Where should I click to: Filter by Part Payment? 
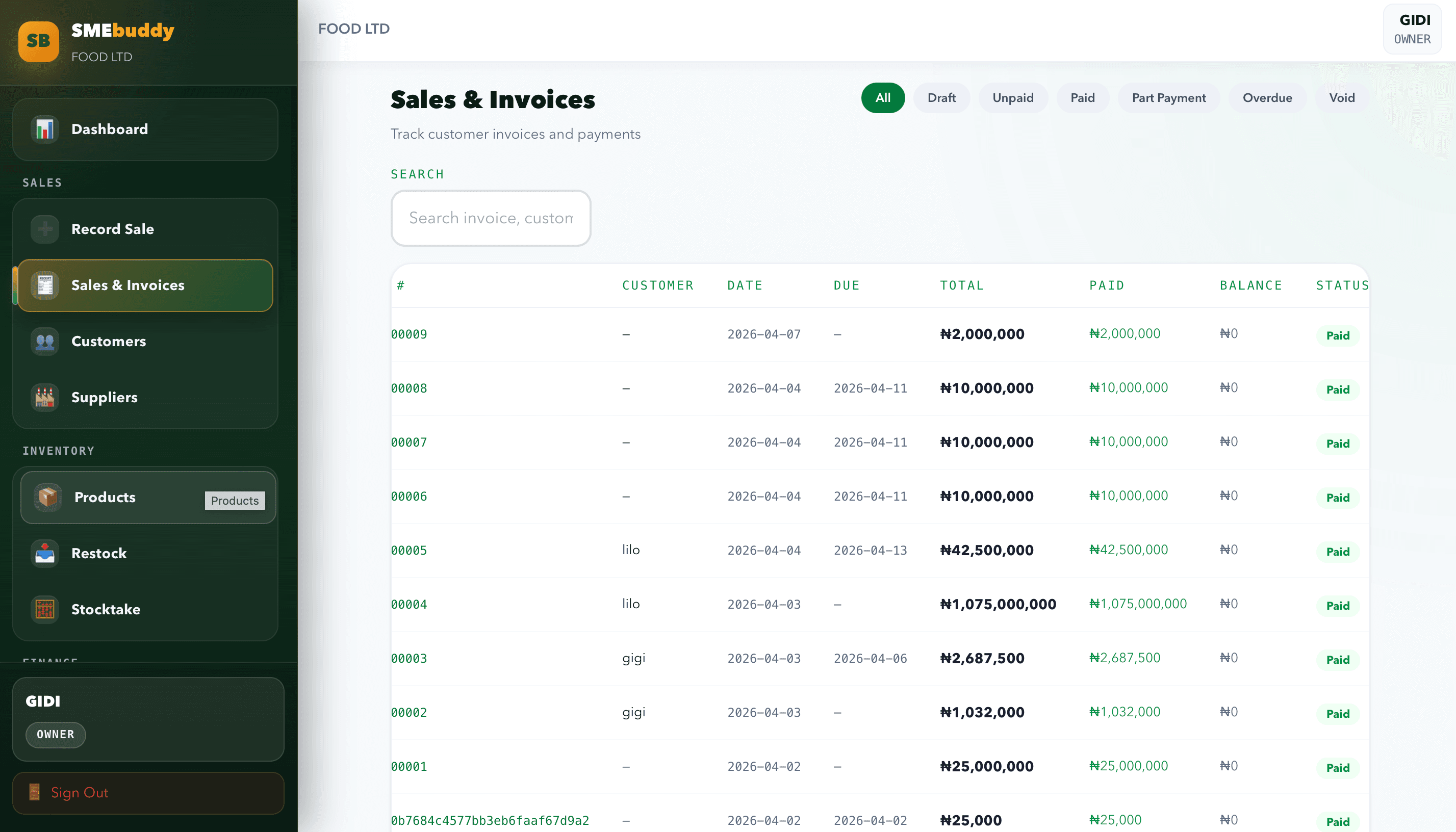pyautogui.click(x=1168, y=98)
